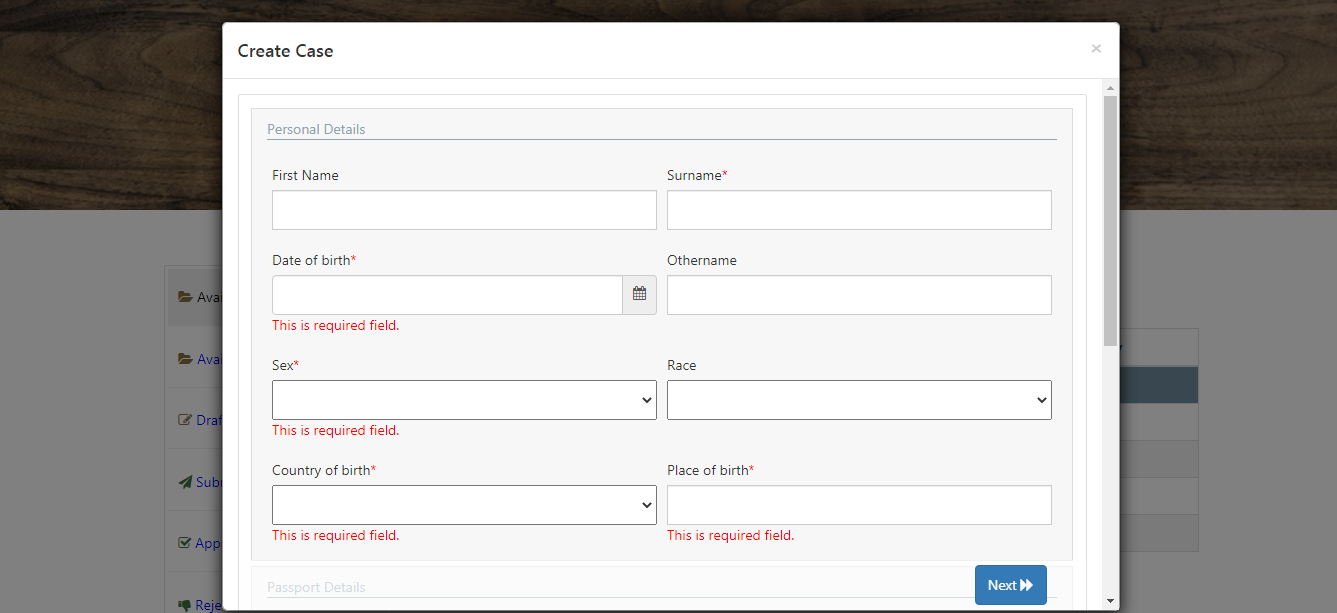Viewport: 1337px width, 613px height.
Task: Click the Surname field label
Action: pos(697,175)
